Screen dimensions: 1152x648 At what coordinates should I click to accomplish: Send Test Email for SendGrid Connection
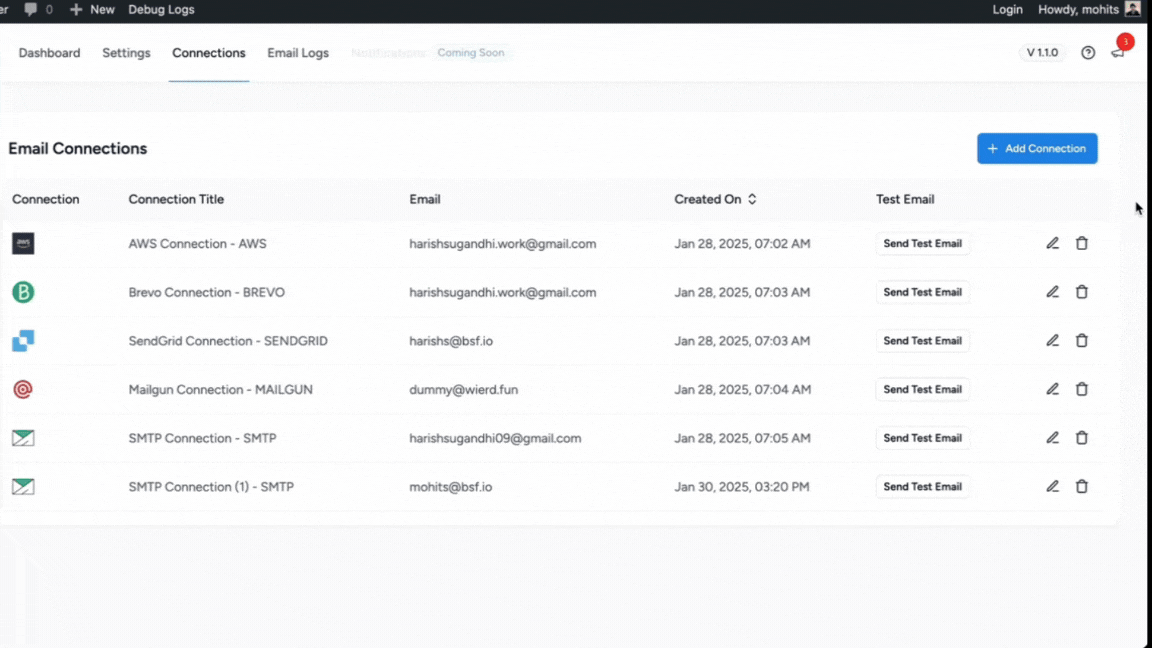point(922,340)
